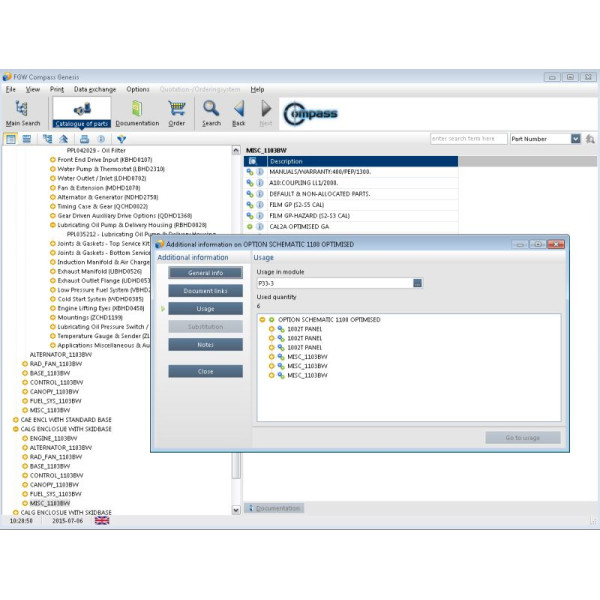
Task: Click the Order shopping cart icon
Action: [x=177, y=112]
